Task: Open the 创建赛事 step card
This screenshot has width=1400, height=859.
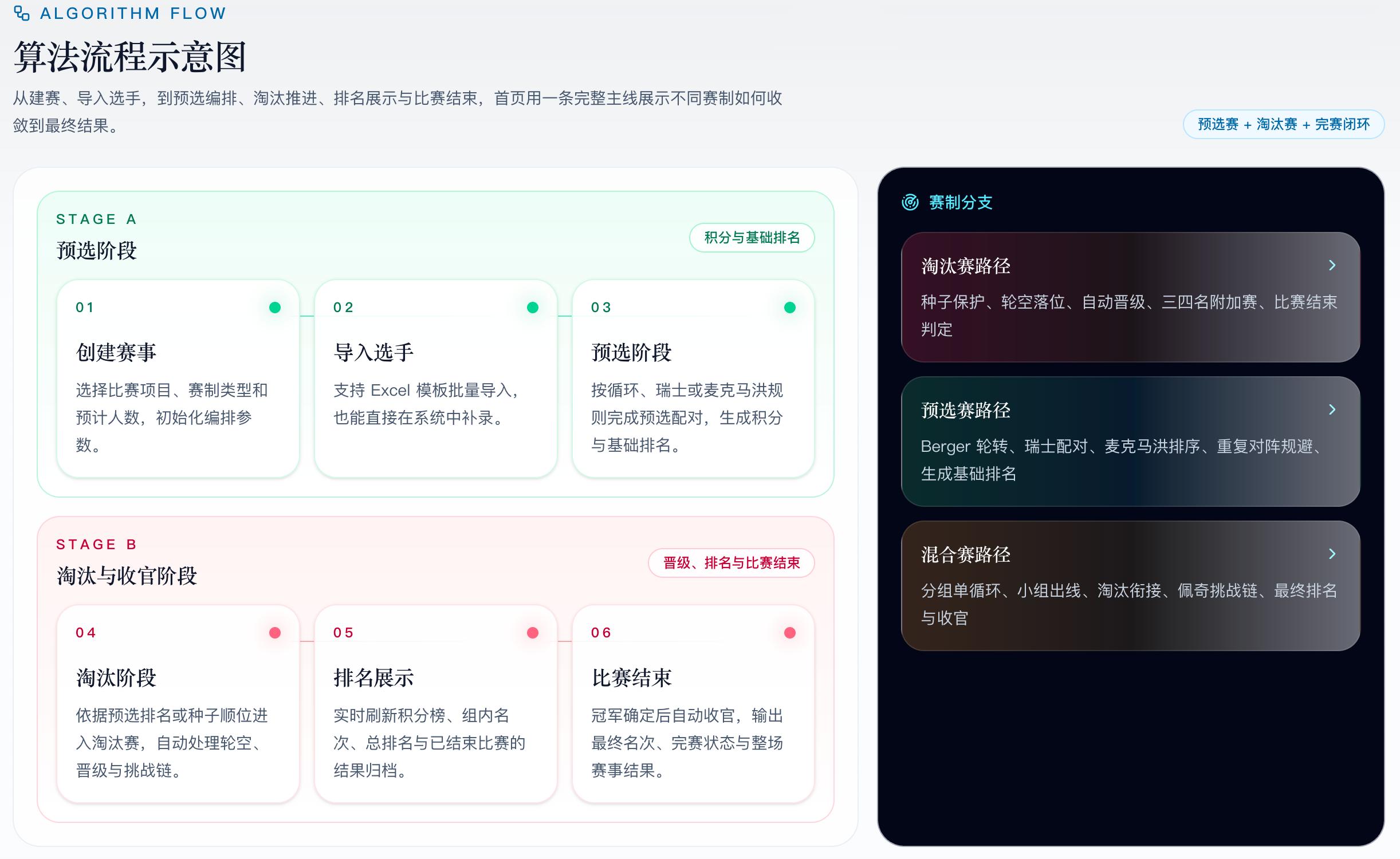Action: (178, 379)
